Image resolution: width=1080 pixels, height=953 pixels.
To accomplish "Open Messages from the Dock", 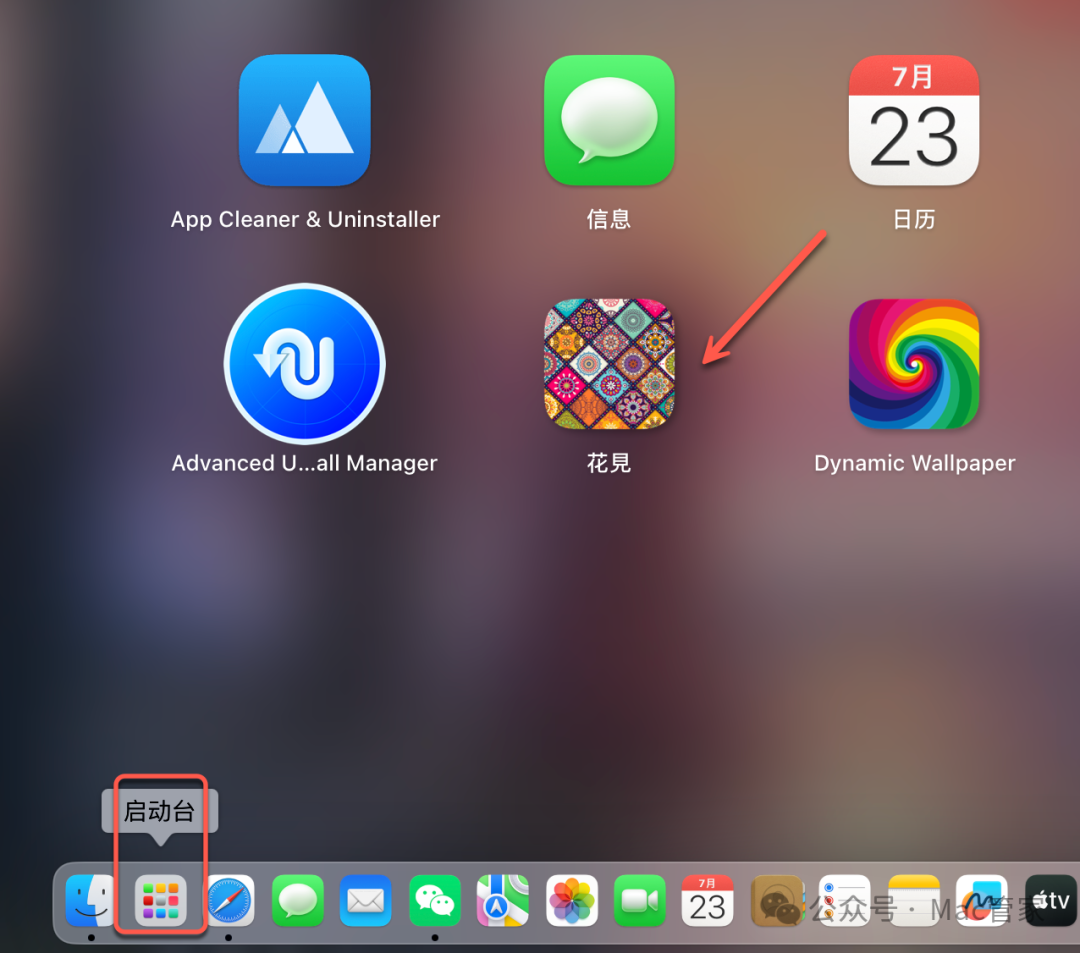I will (x=298, y=901).
